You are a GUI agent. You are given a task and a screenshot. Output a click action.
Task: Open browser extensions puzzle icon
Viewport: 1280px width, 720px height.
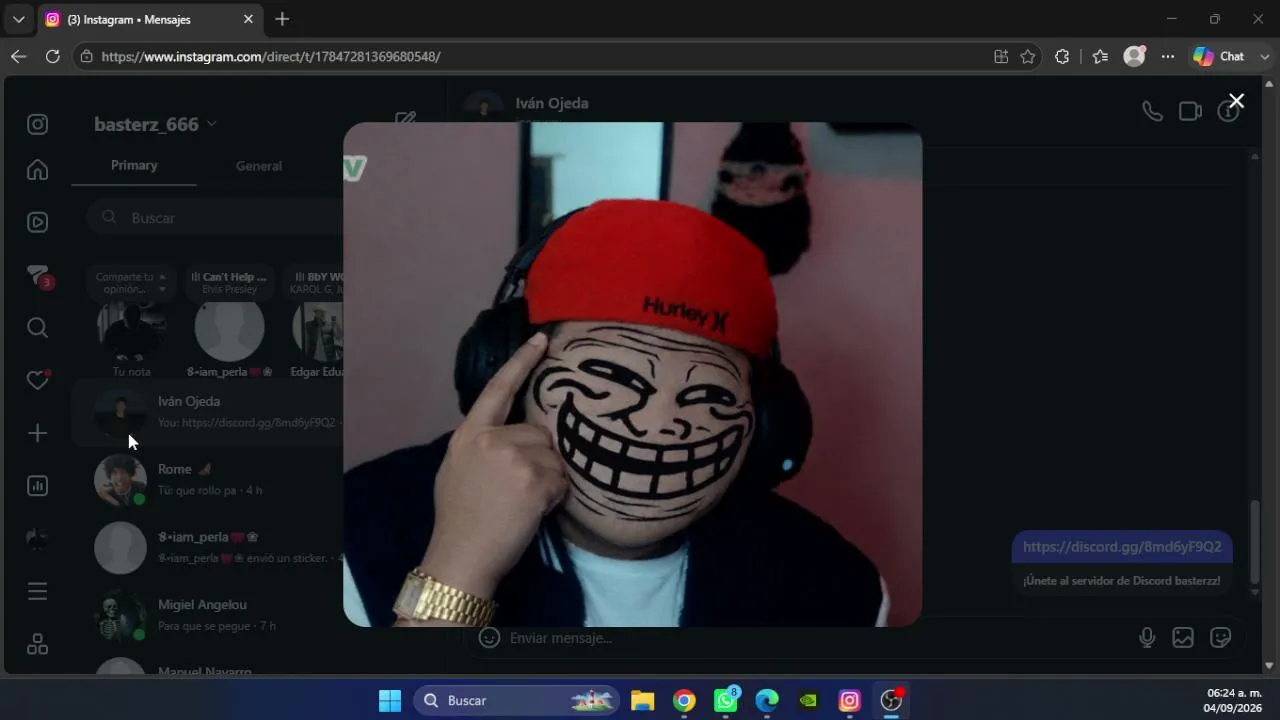coord(1062,57)
